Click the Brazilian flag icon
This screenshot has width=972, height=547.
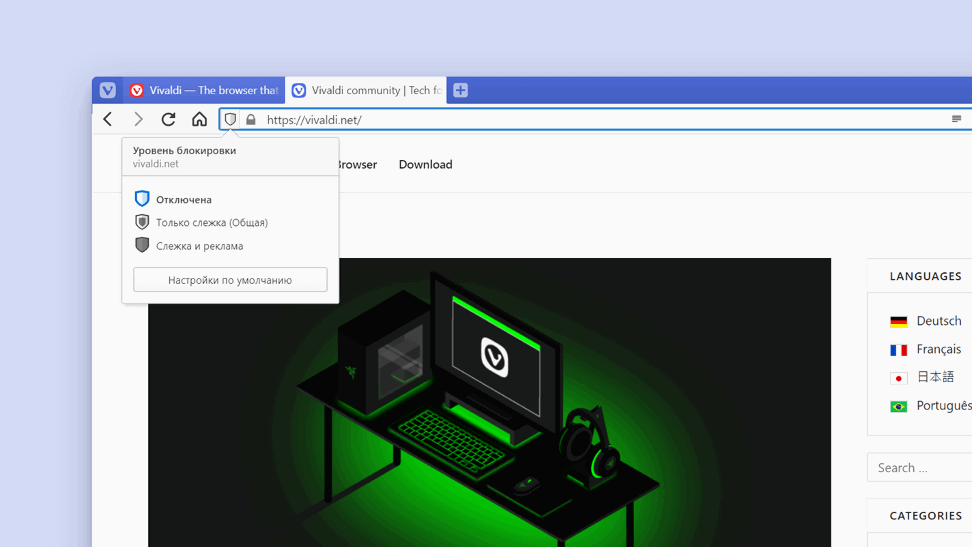coord(898,406)
